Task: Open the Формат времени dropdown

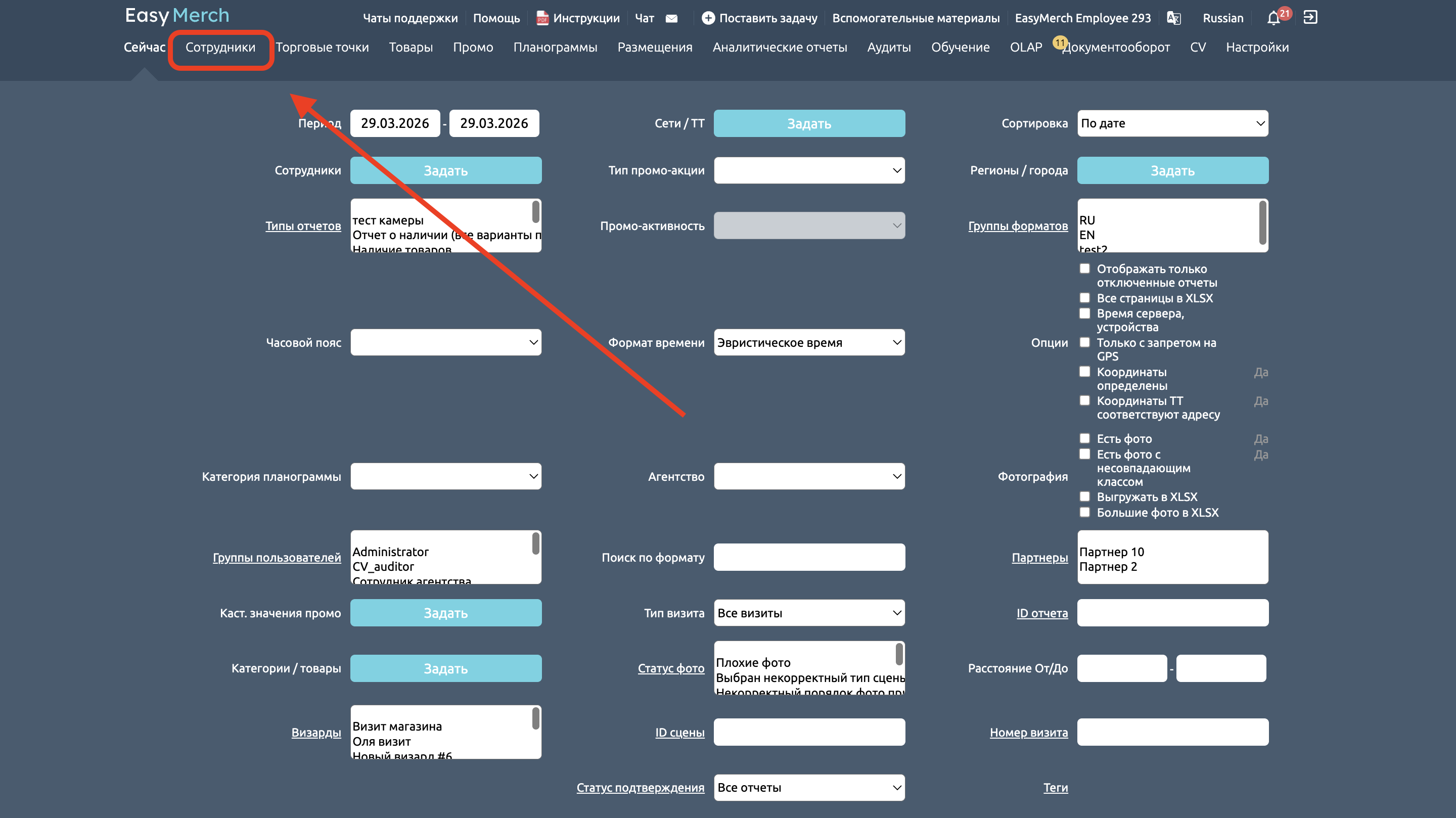Action: pos(809,343)
